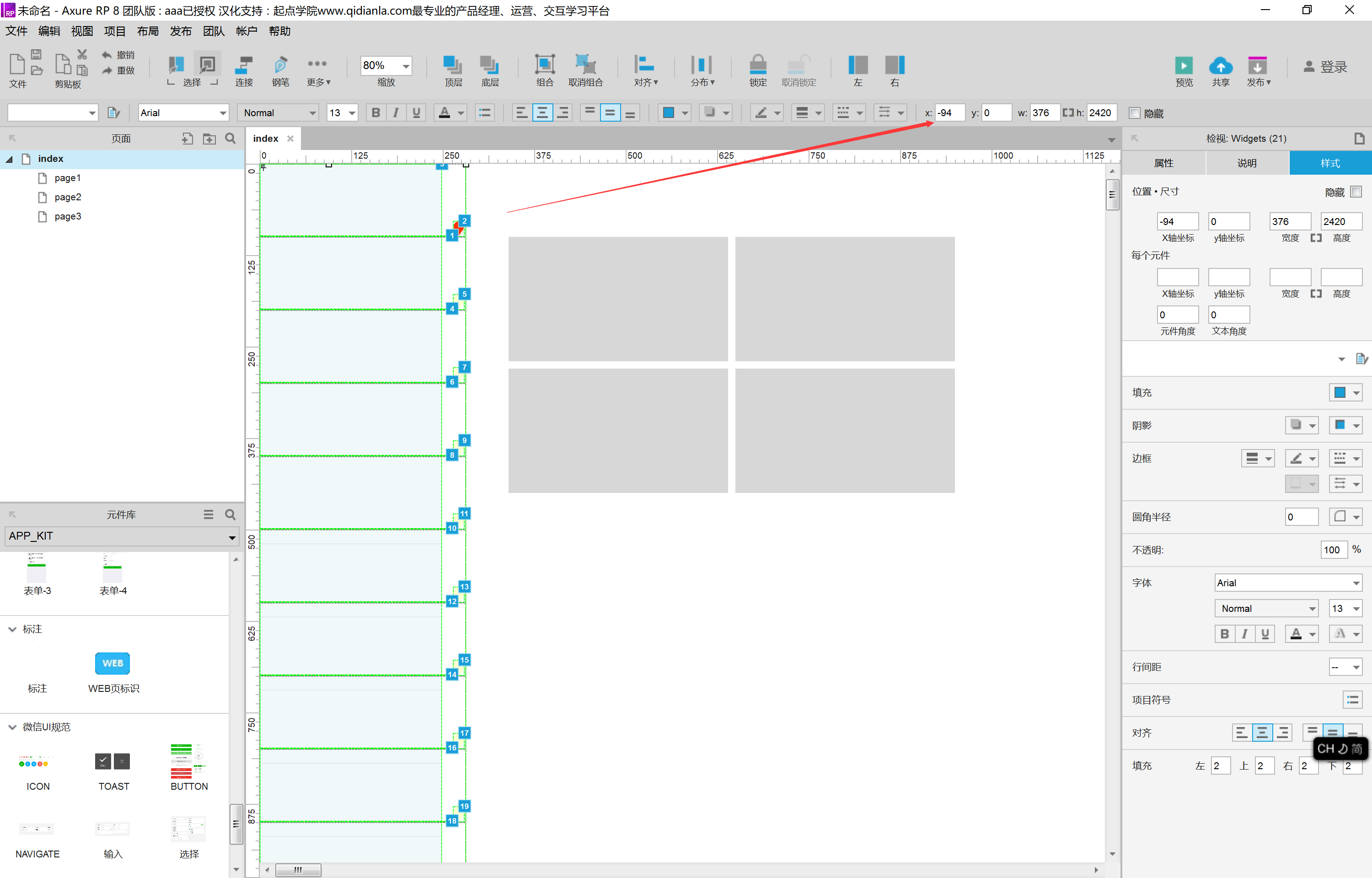Screen dimensions: 1372x878
Task: Collapse the 微信UI规范 section
Action: point(12,728)
